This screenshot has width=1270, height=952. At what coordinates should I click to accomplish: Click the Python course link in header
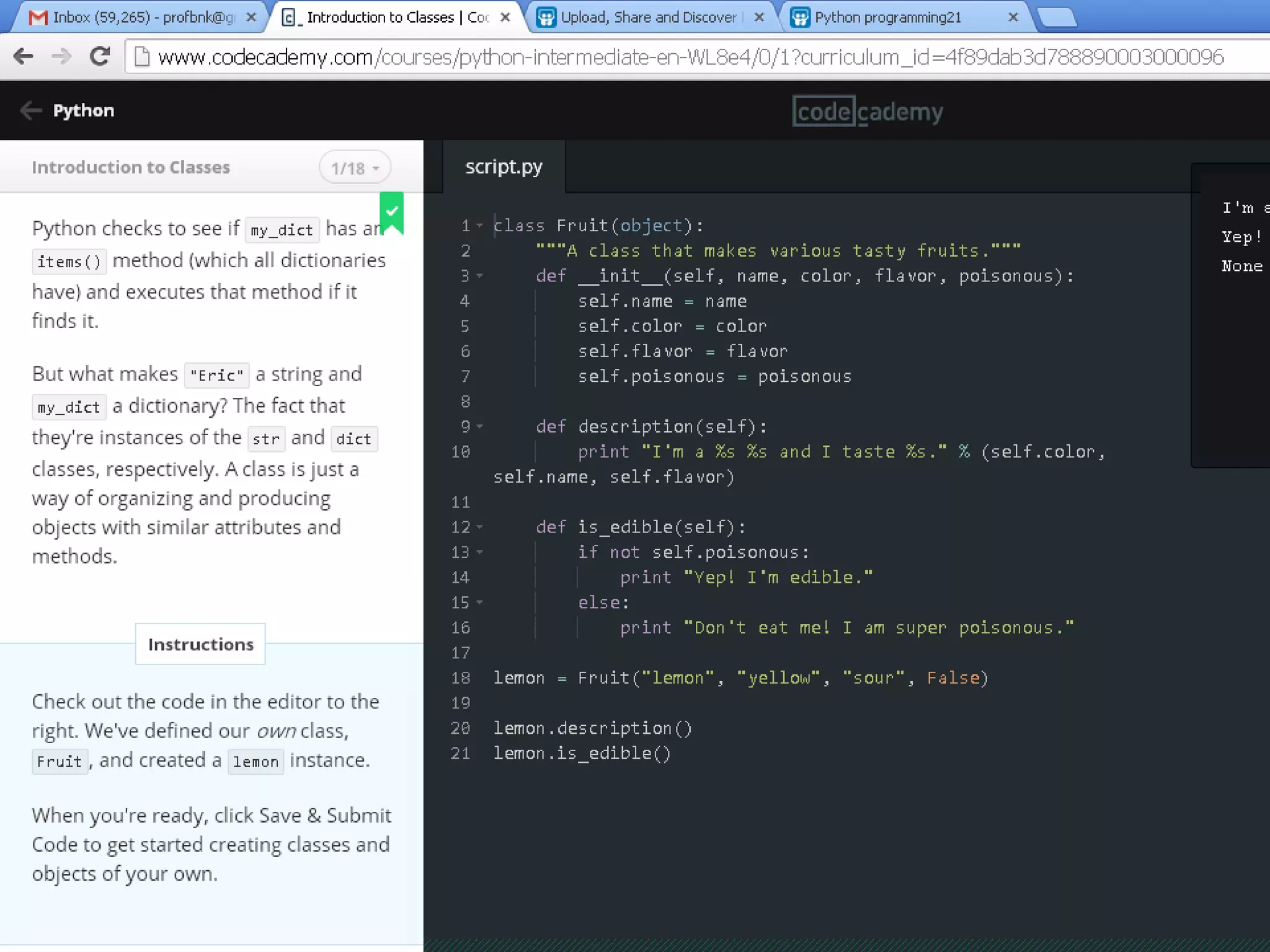click(84, 110)
